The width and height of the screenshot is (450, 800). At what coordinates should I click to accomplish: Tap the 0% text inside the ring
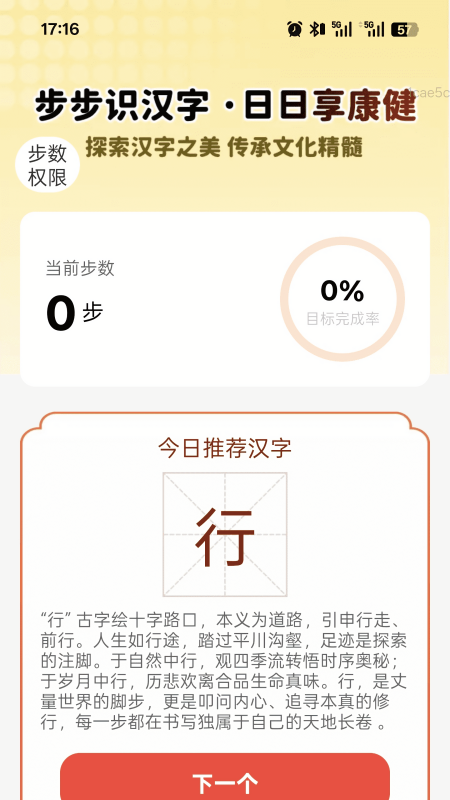pyautogui.click(x=342, y=291)
